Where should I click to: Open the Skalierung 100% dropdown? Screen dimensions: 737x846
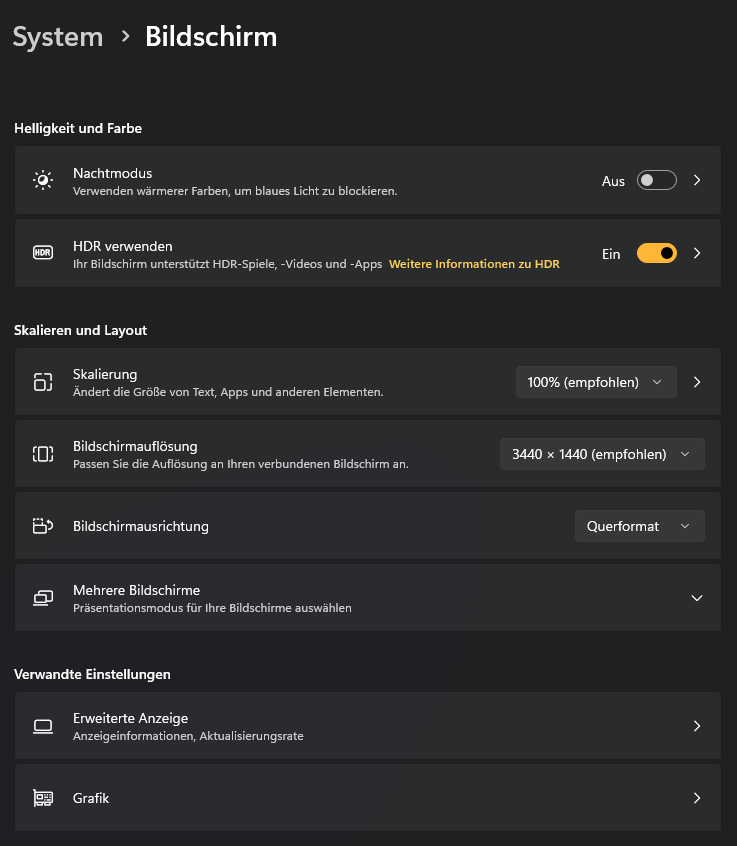[x=596, y=382]
